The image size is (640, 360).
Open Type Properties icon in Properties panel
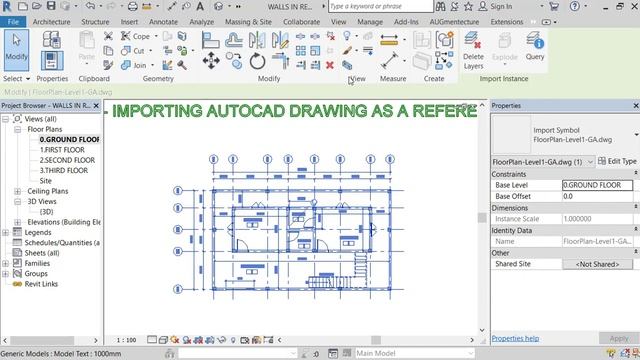tap(52, 40)
